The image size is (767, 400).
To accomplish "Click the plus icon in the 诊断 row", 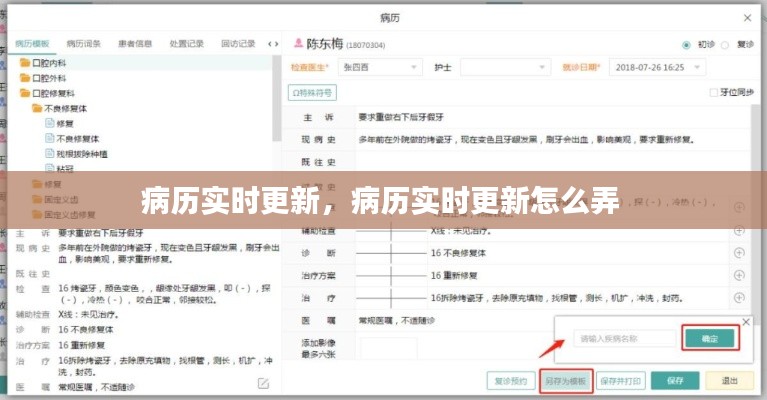I will pos(739,253).
